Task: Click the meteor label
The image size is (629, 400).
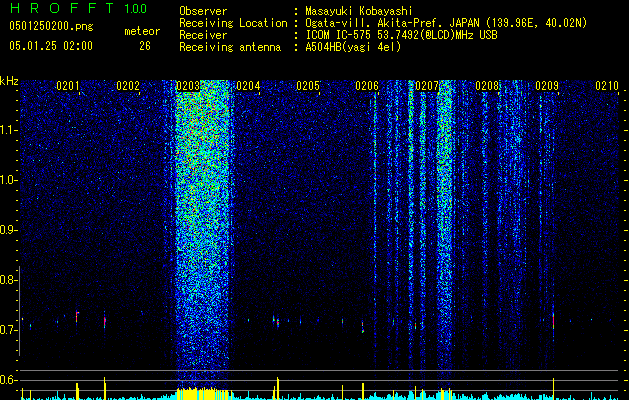Action: pyautogui.click(x=142, y=31)
